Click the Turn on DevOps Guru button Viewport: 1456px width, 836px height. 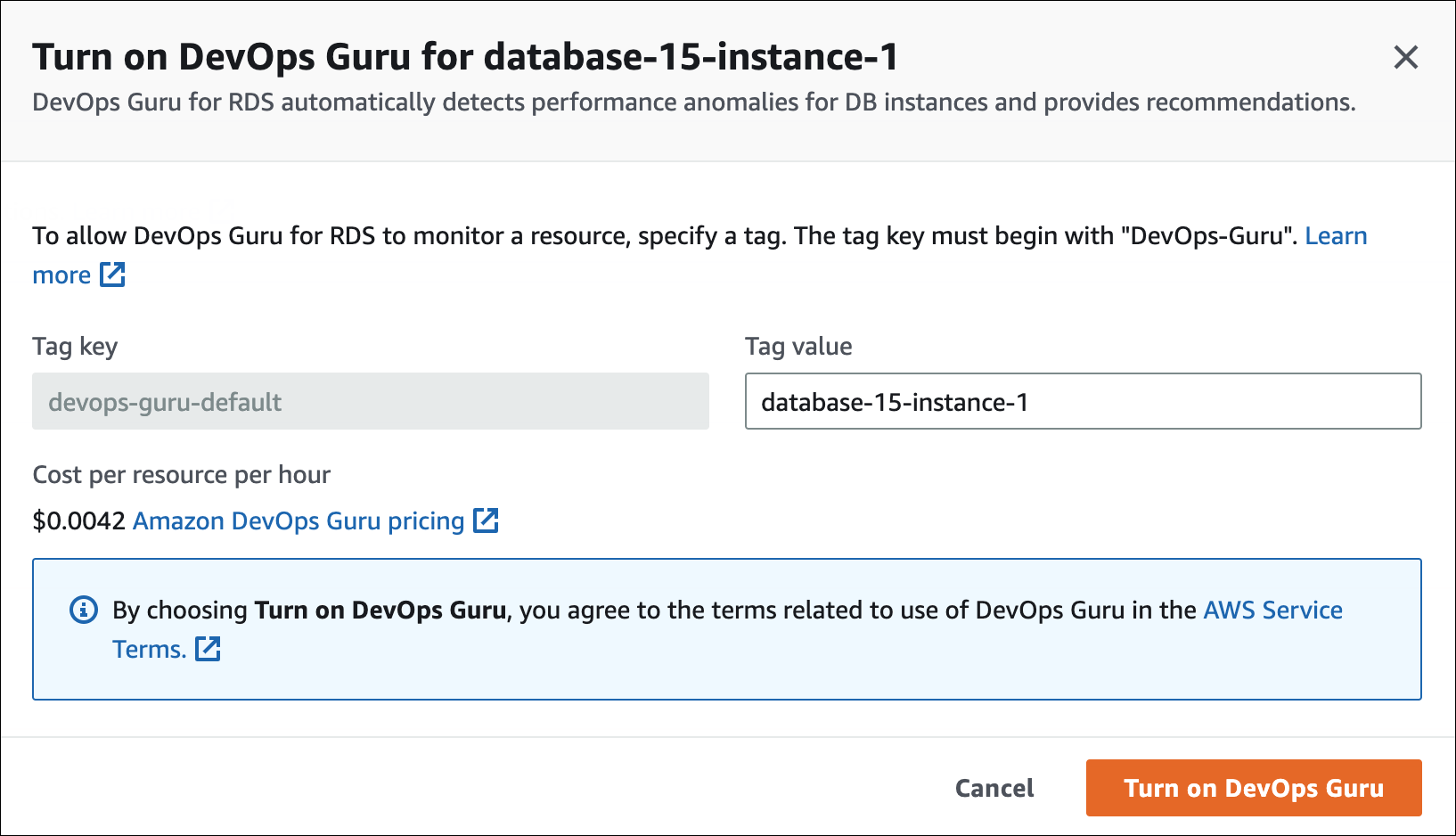1253,788
